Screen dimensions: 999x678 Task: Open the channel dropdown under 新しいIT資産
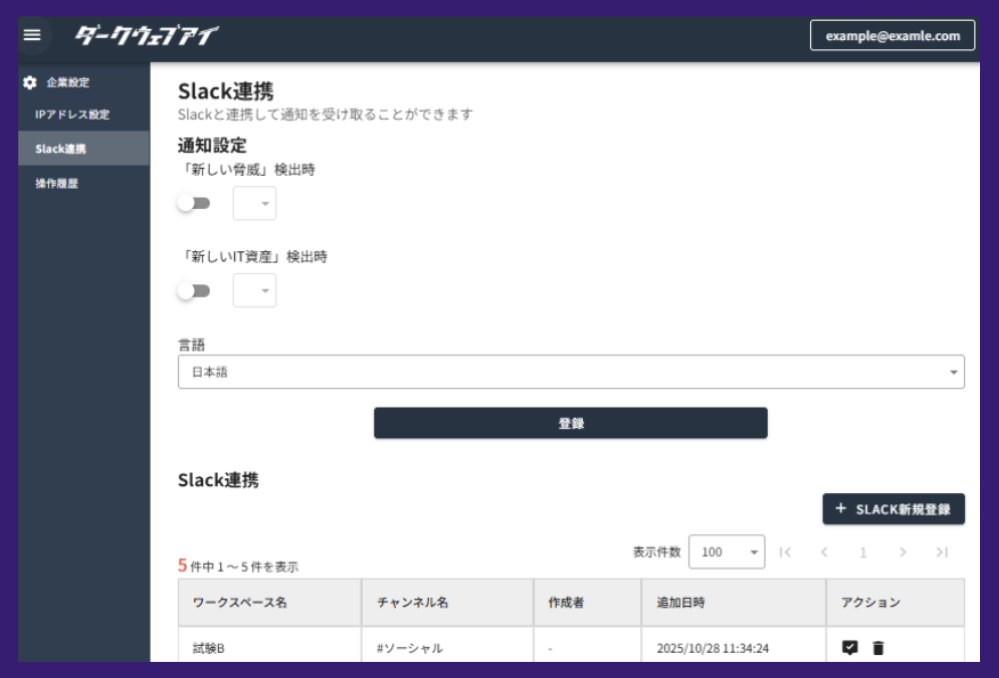click(254, 290)
